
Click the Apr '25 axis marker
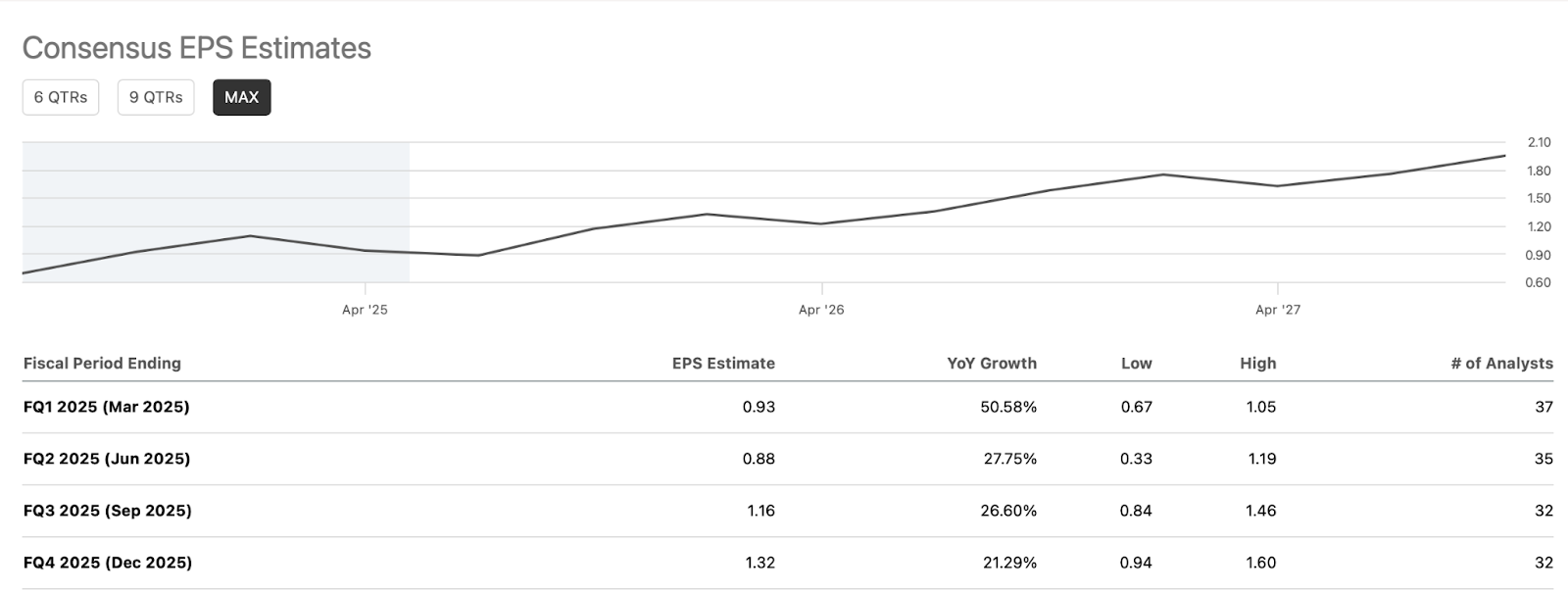pyautogui.click(x=365, y=310)
